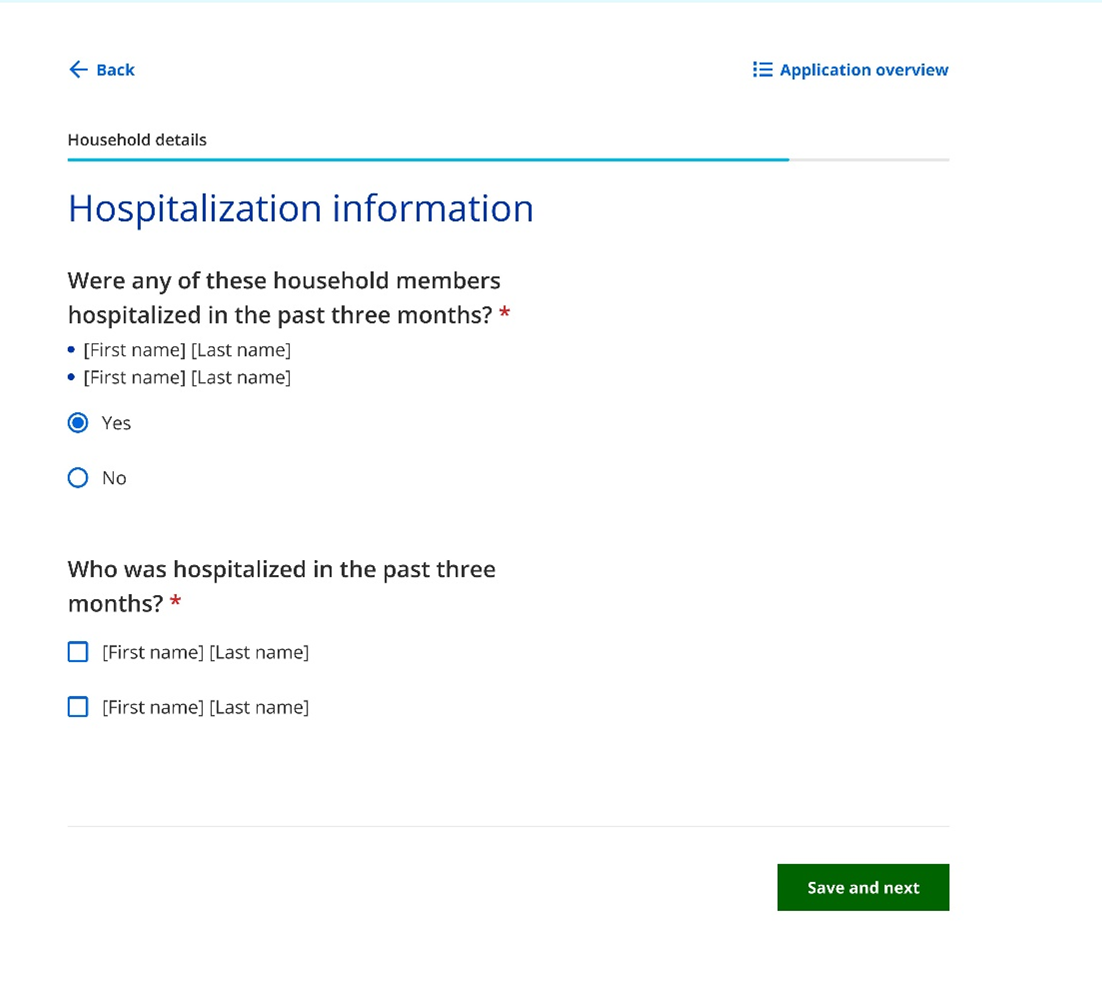Screen dimensions: 1102x1001
Task: Click the first checkbox's name label
Action: point(205,652)
